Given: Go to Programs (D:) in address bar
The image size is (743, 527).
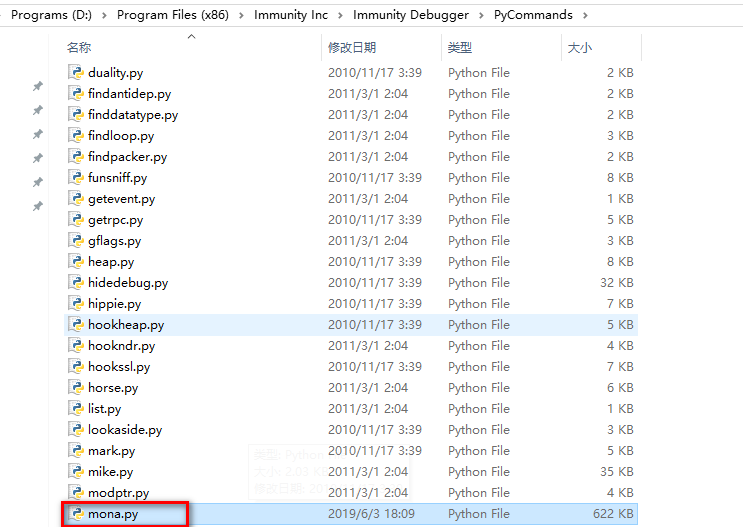Looking at the screenshot, I should coord(51,15).
